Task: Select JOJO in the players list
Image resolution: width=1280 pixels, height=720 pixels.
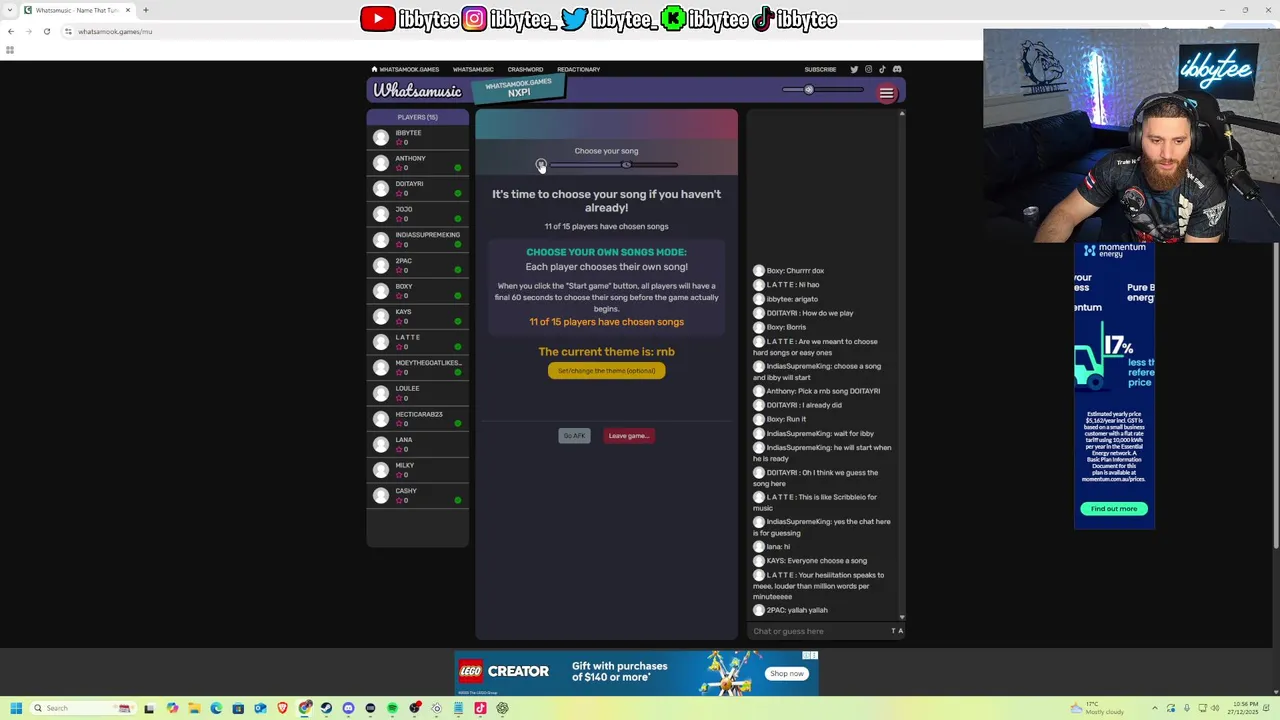Action: [418, 214]
